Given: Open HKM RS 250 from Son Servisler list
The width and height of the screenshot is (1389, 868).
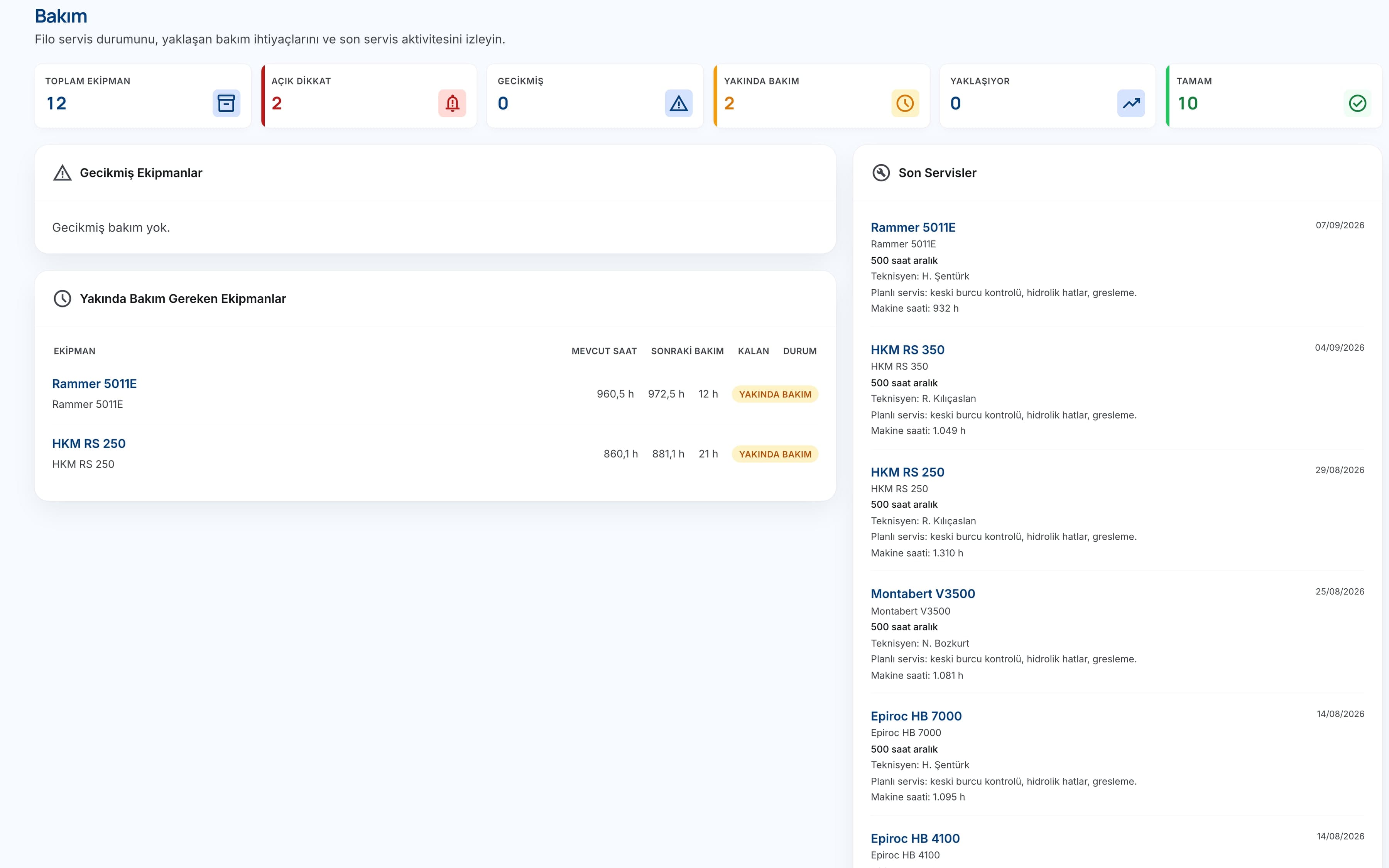Looking at the screenshot, I should (907, 472).
